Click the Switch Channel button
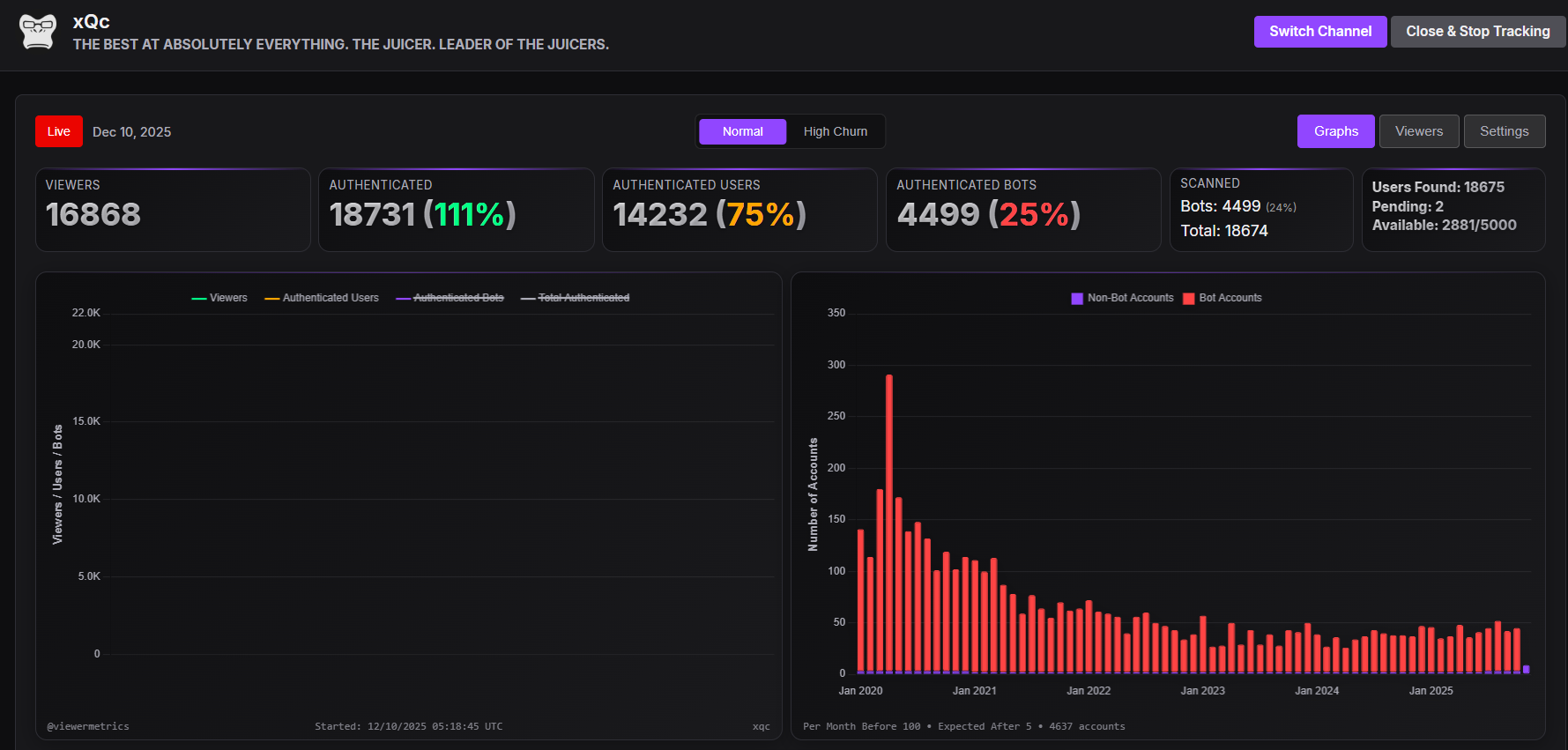Viewport: 1568px width, 750px height. [1320, 32]
